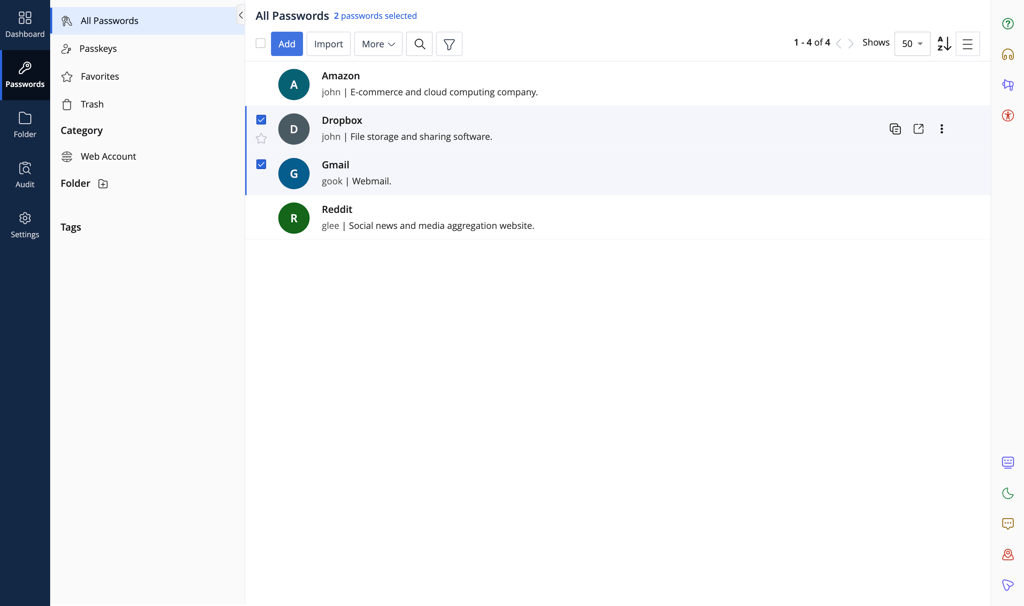
Task: Open Dropbox site via launch icon
Action: pyautogui.click(x=918, y=129)
